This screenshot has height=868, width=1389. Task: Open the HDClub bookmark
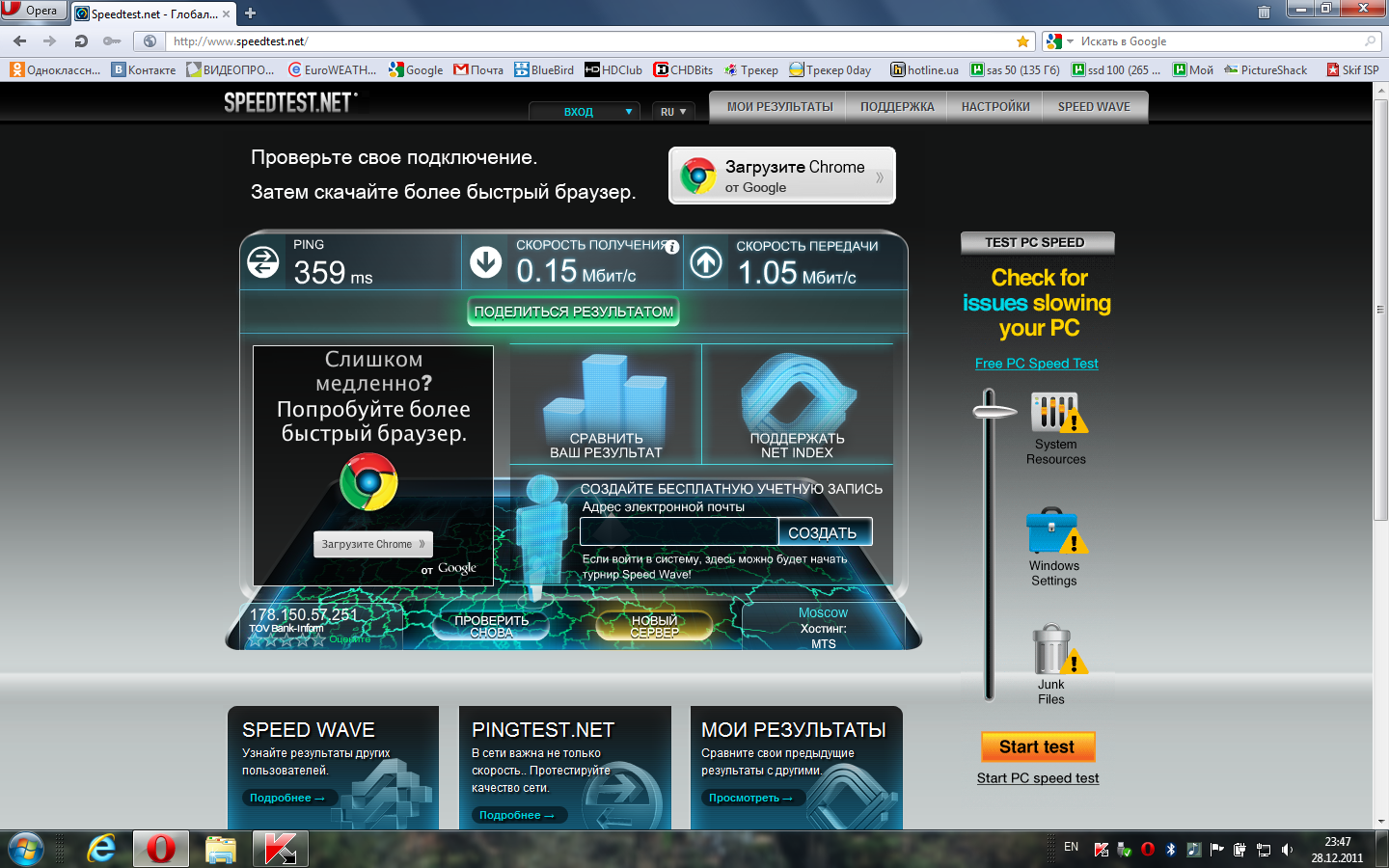[613, 69]
